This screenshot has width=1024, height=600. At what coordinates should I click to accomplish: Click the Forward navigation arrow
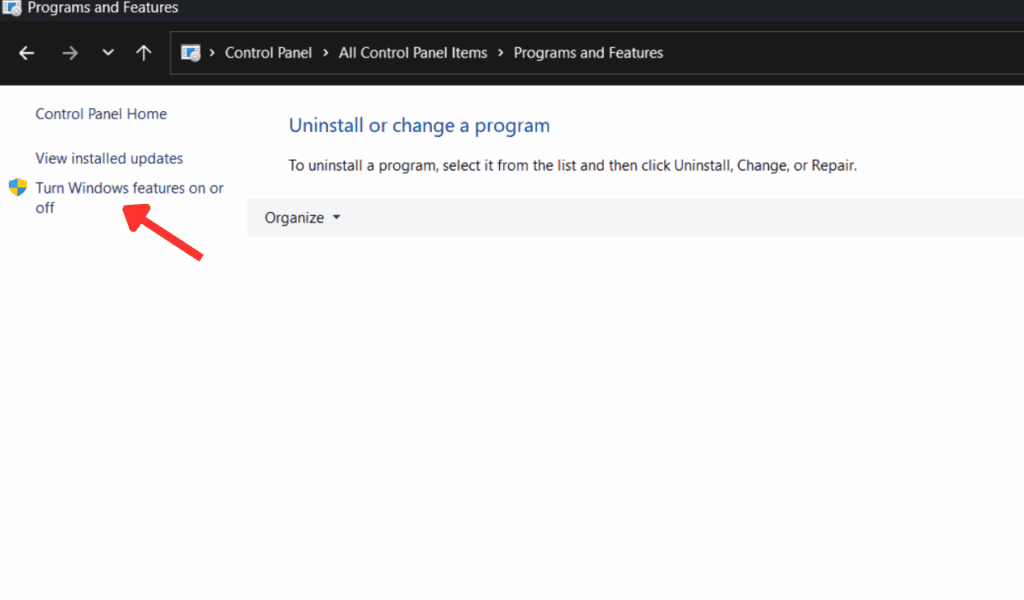pyautogui.click(x=70, y=53)
